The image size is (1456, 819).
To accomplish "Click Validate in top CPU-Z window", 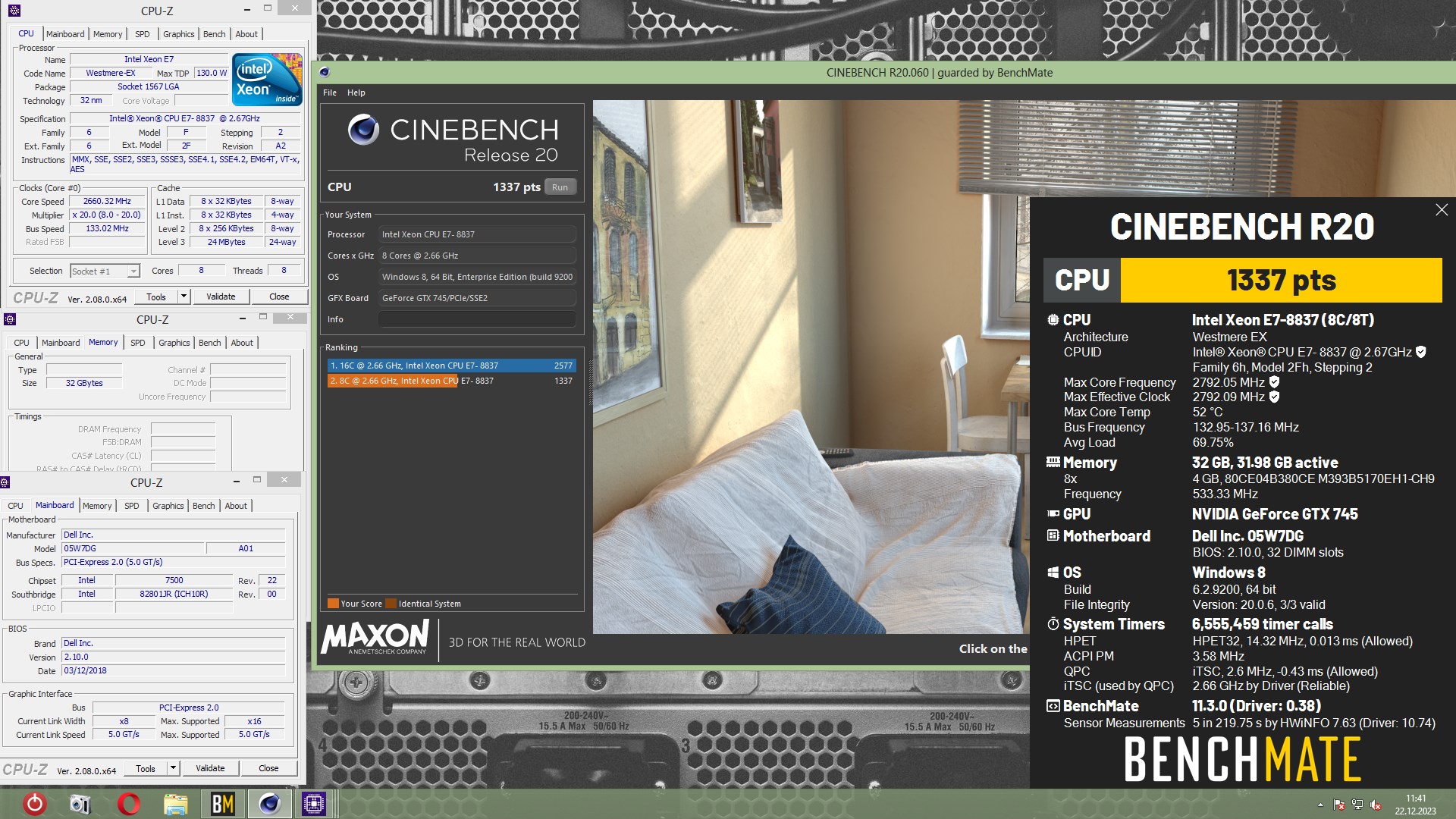I will coord(221,297).
